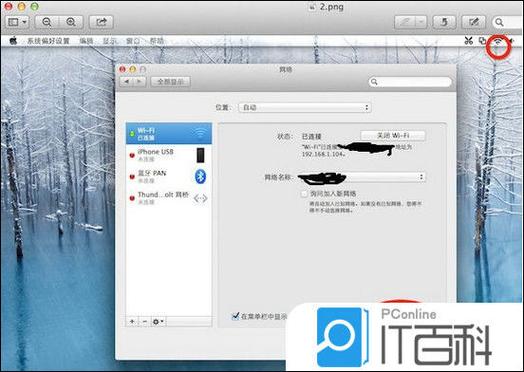The image size is (524, 372).
Task: Click the 关闭 Wi-Fi button
Action: coord(393,135)
